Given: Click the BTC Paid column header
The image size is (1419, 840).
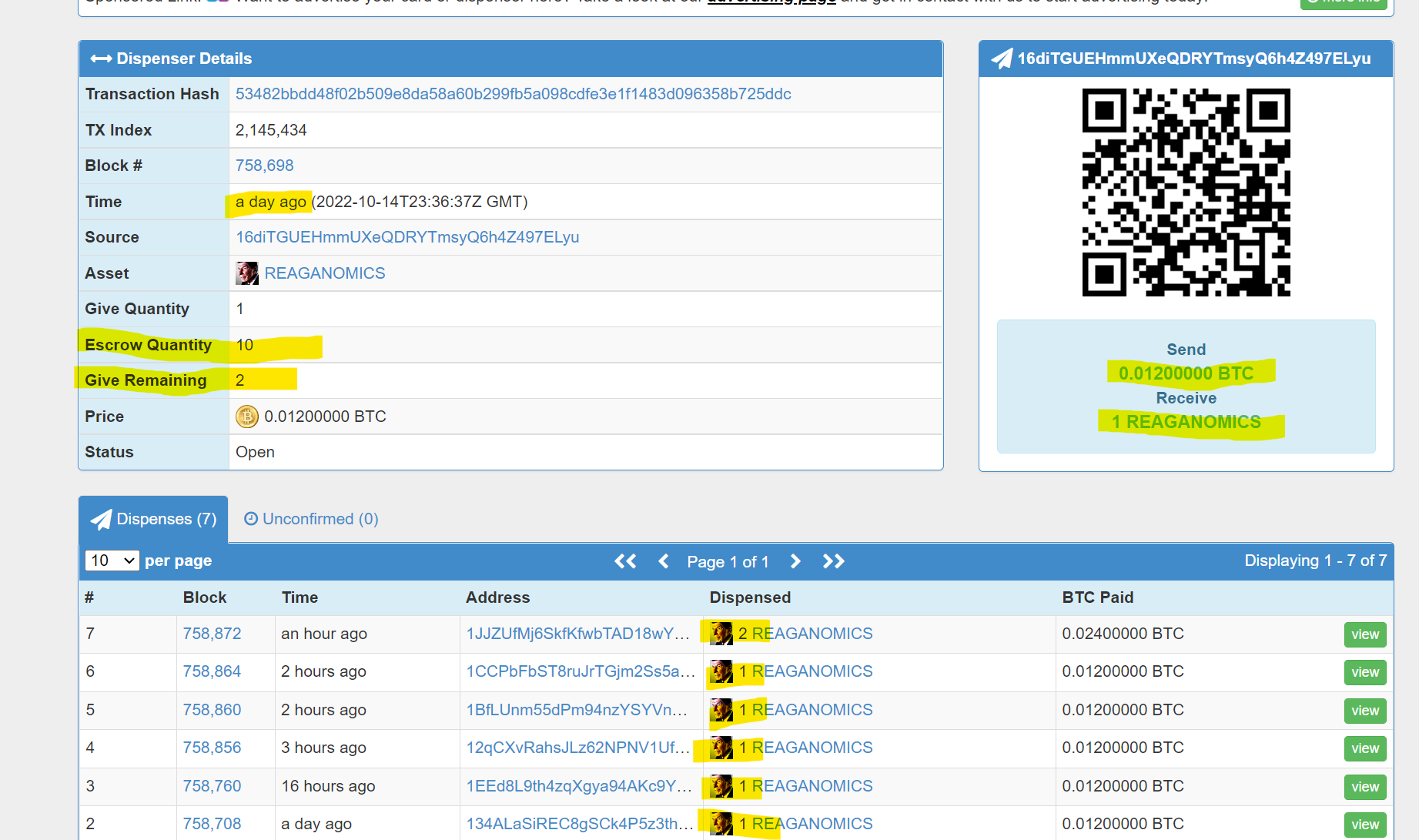Looking at the screenshot, I should tap(1098, 597).
